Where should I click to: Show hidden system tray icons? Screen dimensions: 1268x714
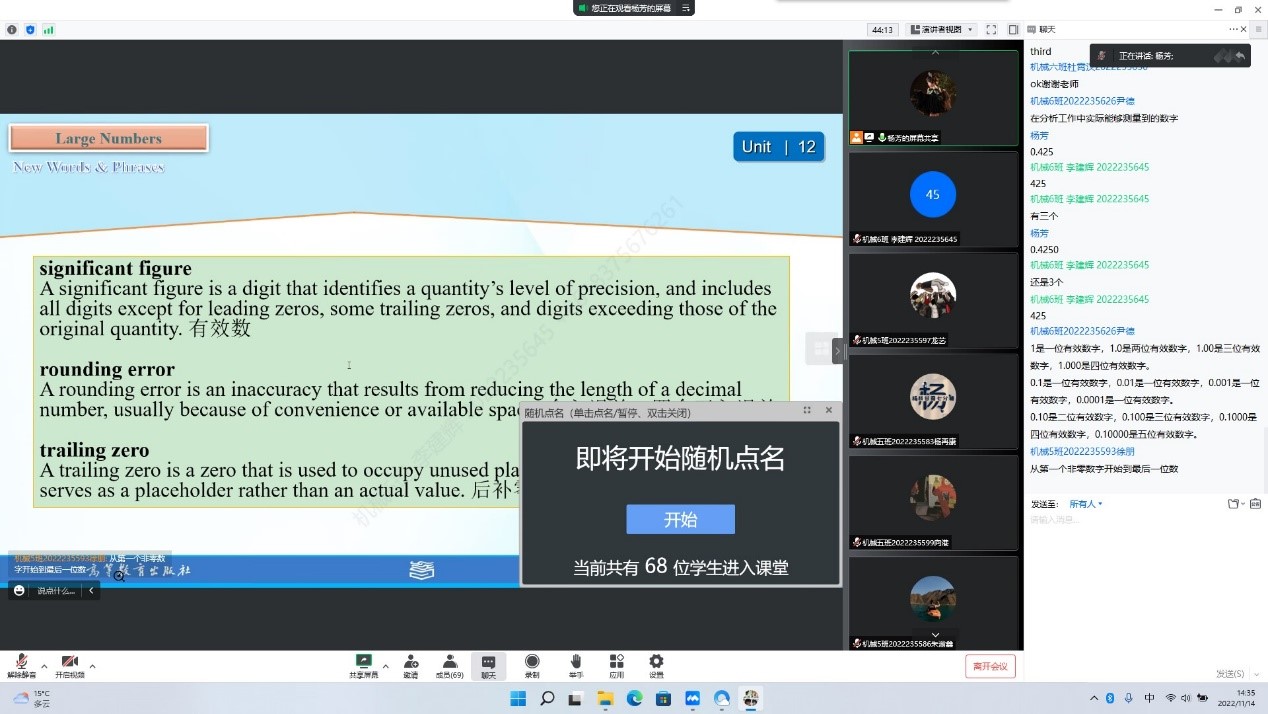click(1094, 698)
